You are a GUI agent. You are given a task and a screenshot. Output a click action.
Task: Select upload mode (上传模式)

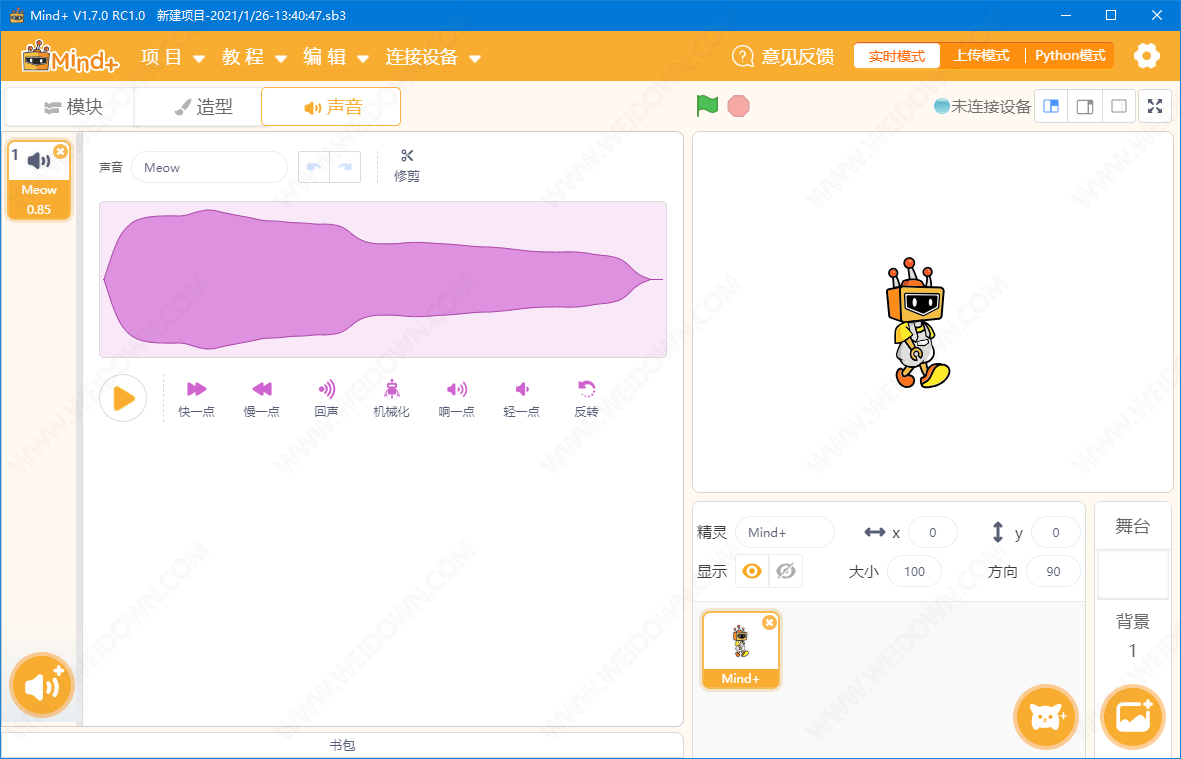pos(981,56)
